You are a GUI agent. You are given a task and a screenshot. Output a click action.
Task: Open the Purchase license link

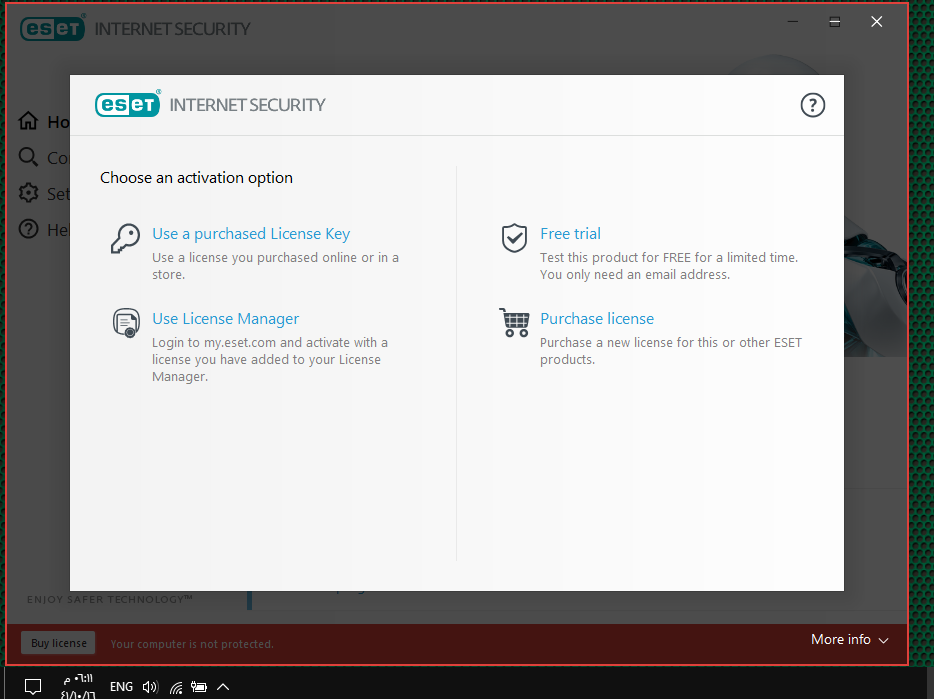point(597,319)
